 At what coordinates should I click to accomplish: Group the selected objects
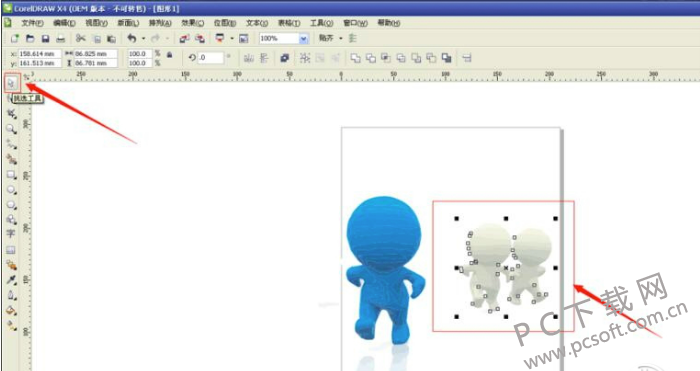[x=305, y=58]
